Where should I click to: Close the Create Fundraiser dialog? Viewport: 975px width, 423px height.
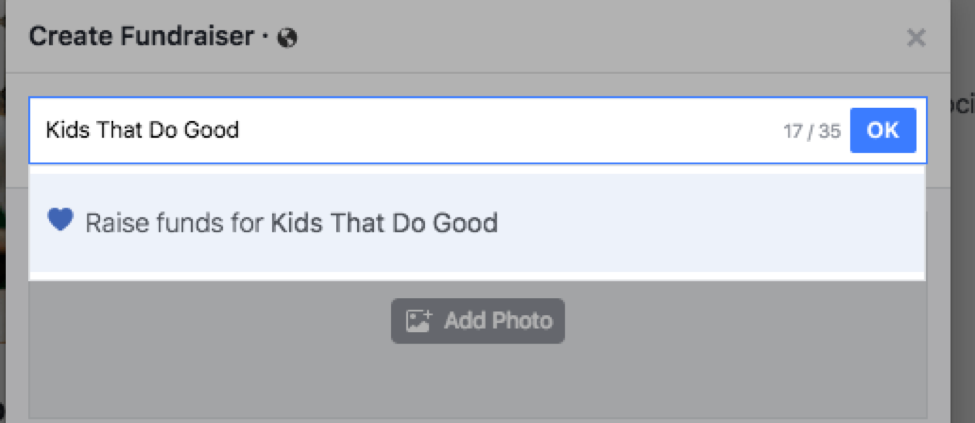pos(915,38)
